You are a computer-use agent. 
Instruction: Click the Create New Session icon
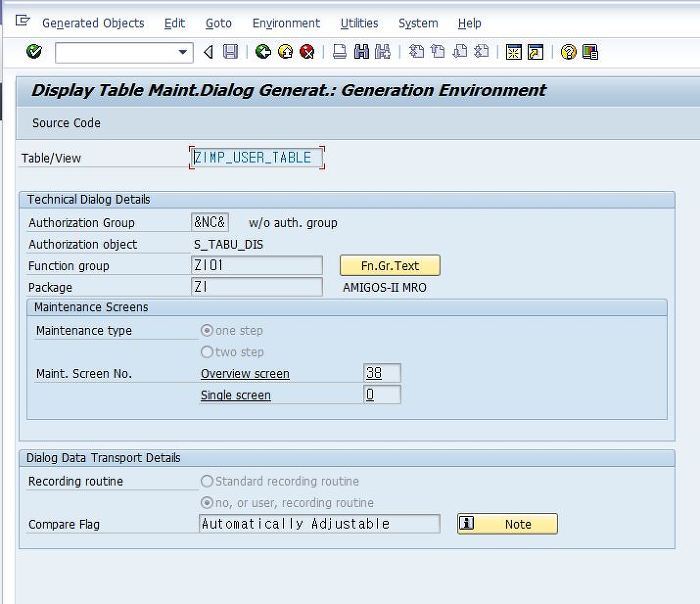514,52
